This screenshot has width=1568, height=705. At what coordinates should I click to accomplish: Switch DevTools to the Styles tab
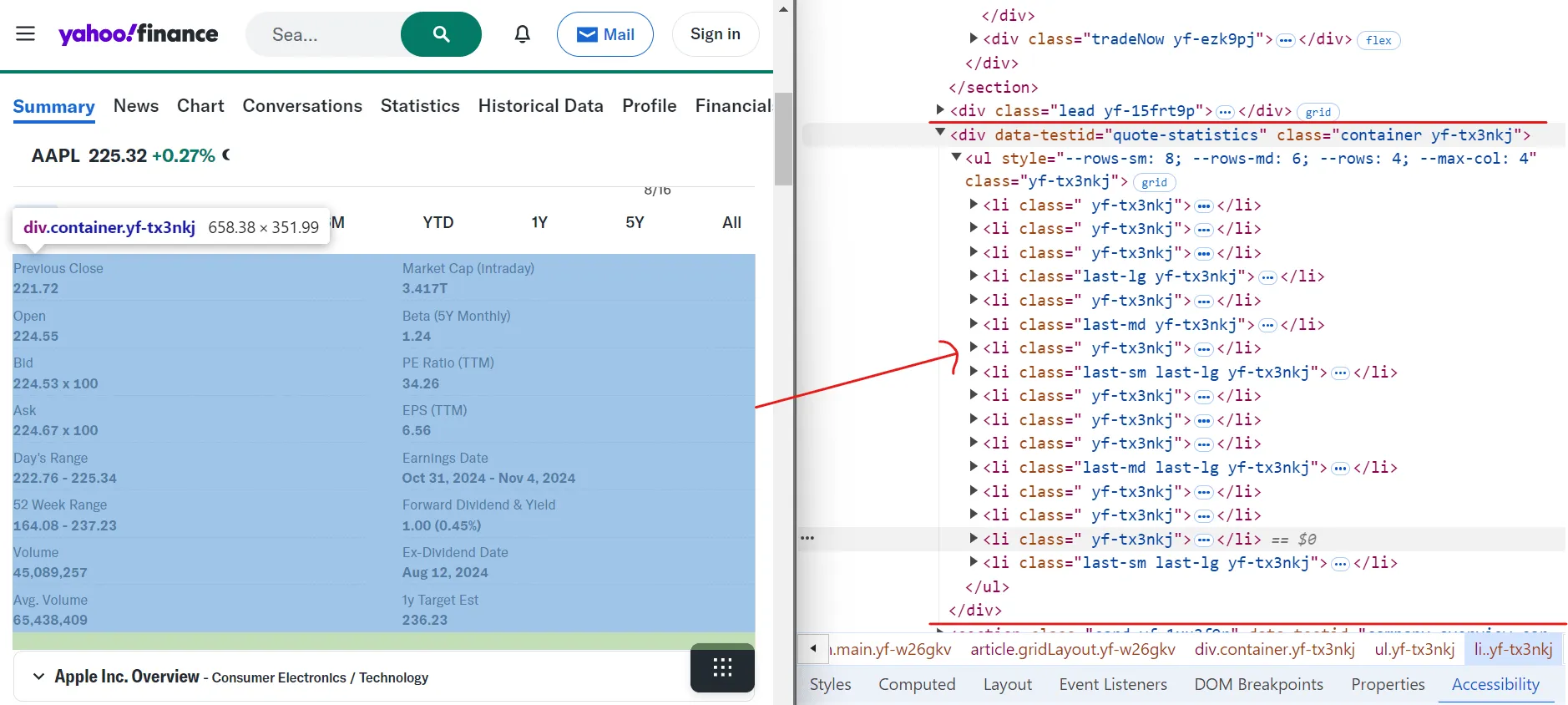[x=831, y=684]
